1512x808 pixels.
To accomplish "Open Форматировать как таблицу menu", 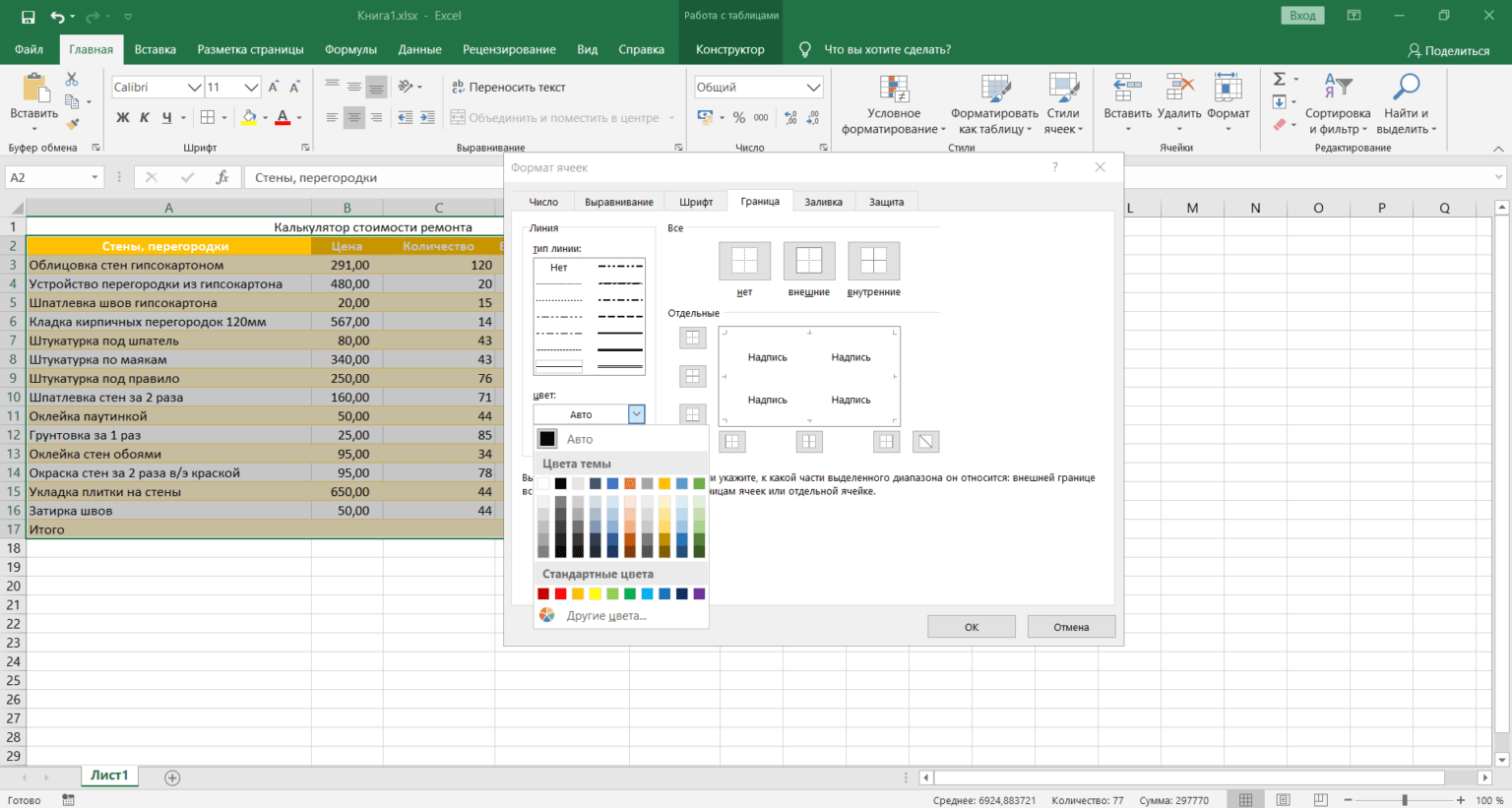I will click(x=995, y=104).
